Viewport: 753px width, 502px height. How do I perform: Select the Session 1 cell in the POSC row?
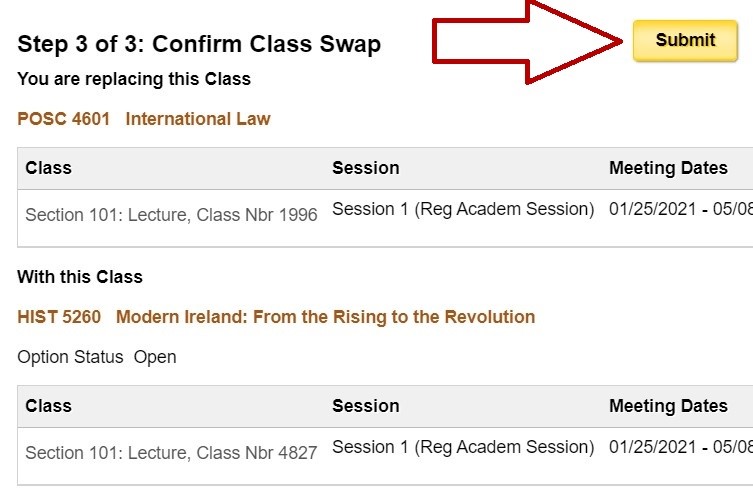(x=463, y=209)
